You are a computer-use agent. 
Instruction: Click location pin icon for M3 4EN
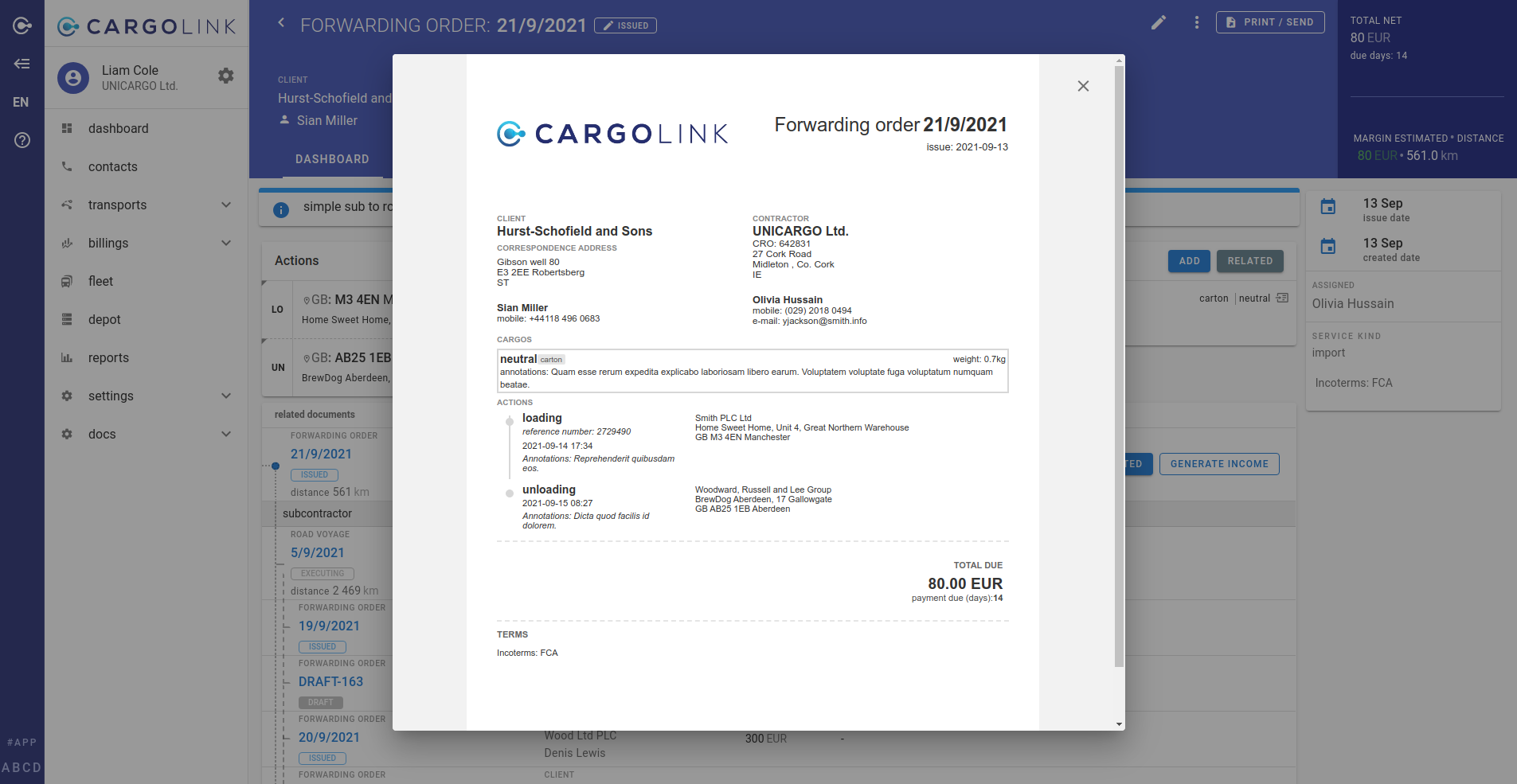[x=307, y=300]
